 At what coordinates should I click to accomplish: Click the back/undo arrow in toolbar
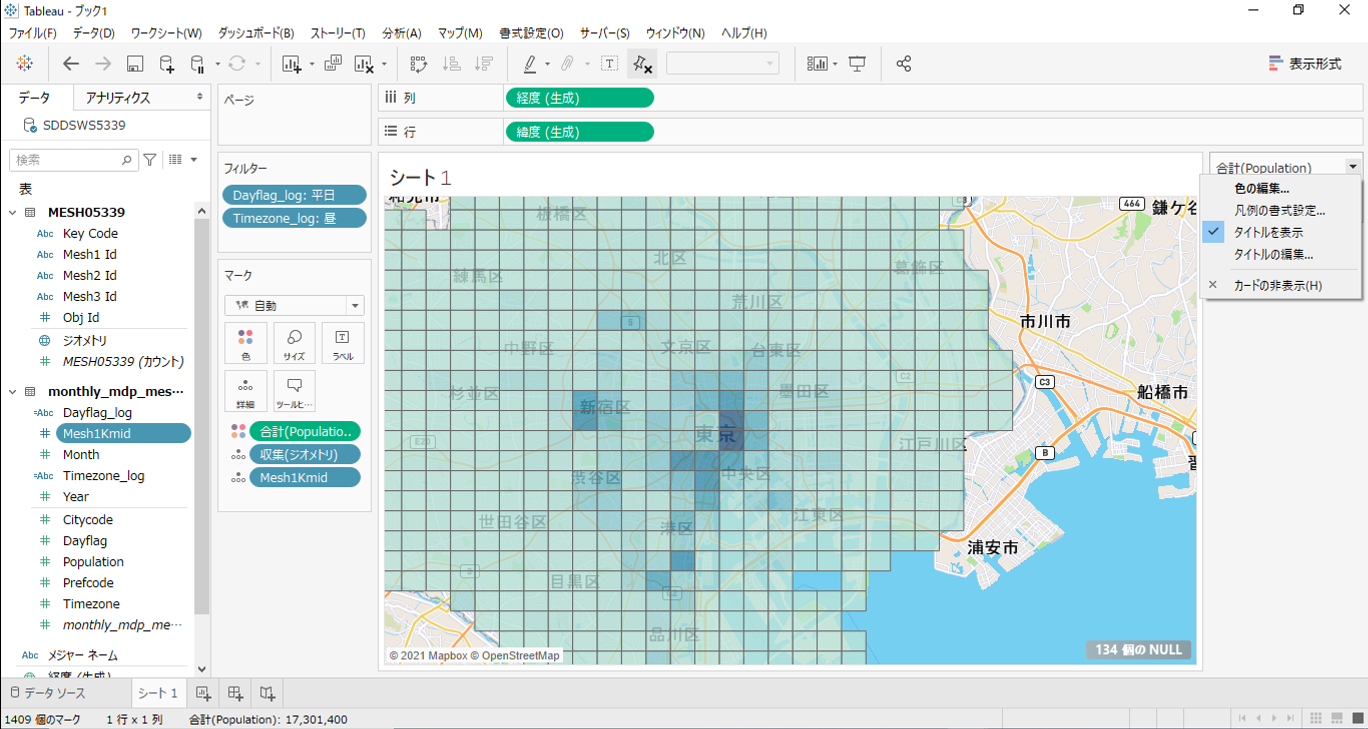[71, 64]
